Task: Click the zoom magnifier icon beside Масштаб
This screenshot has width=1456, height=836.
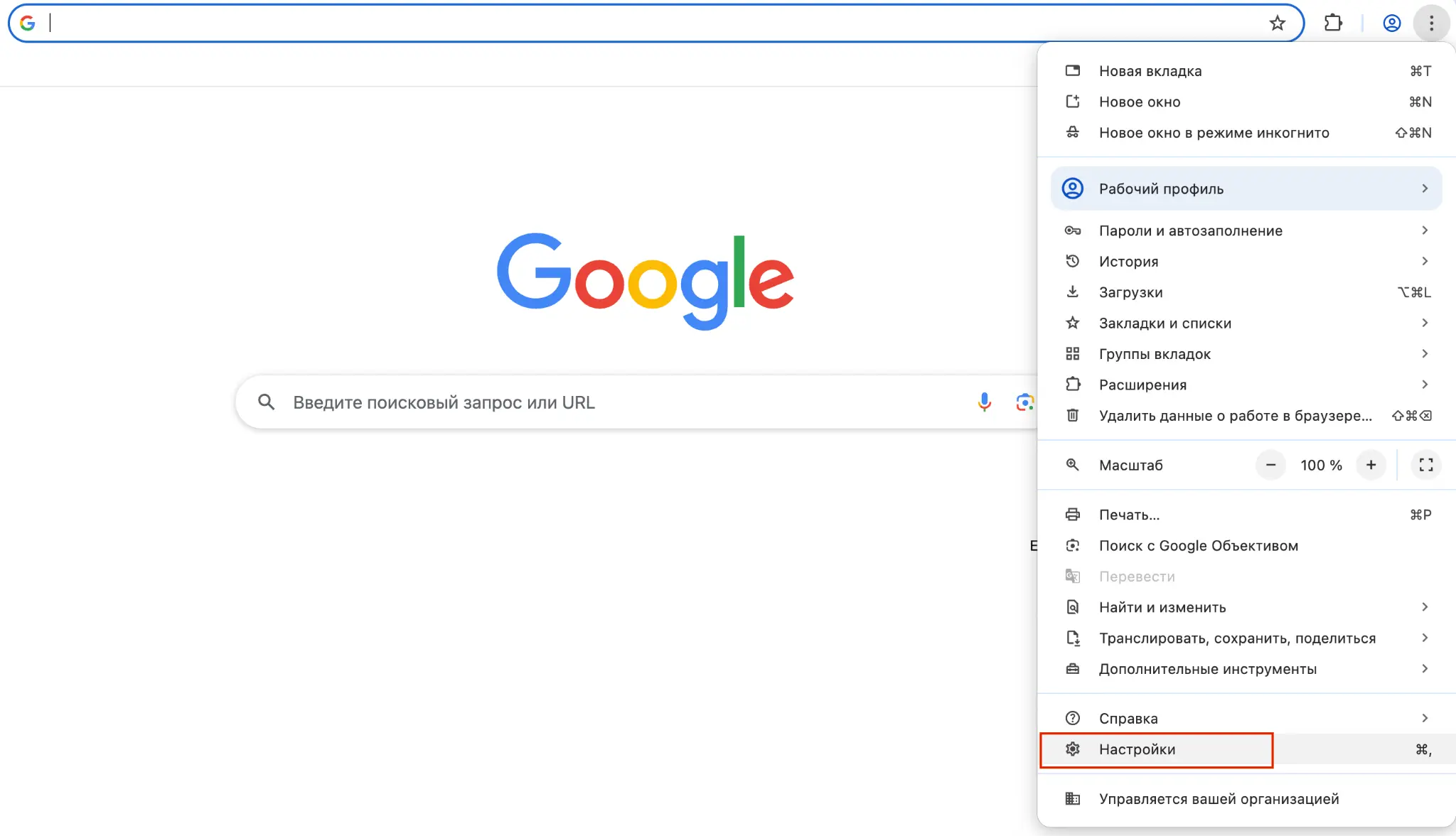Action: (1073, 465)
